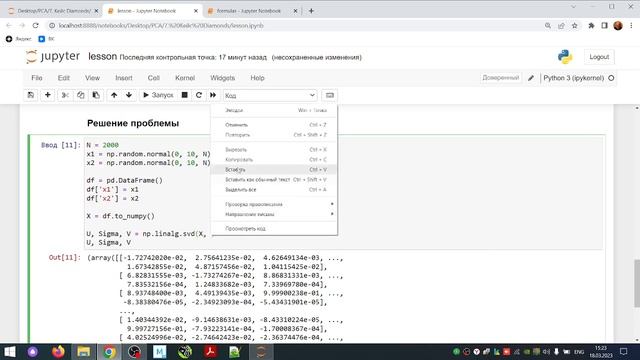
Task: Open File Explorer from the taskbar
Action: pos(84,351)
